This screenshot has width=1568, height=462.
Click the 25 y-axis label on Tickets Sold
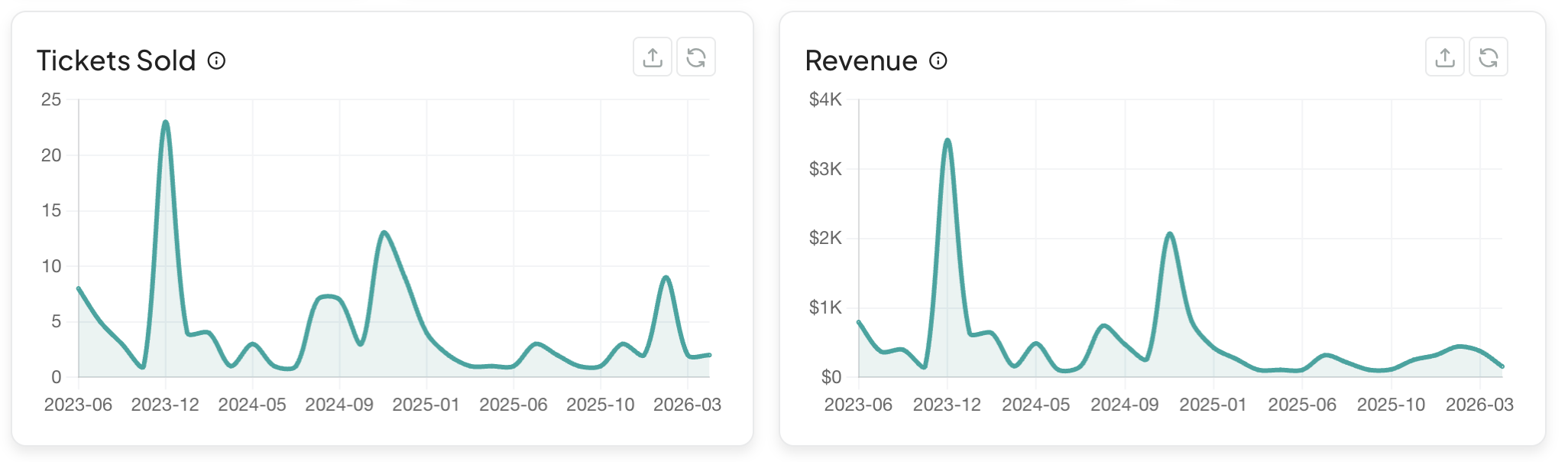[51, 99]
